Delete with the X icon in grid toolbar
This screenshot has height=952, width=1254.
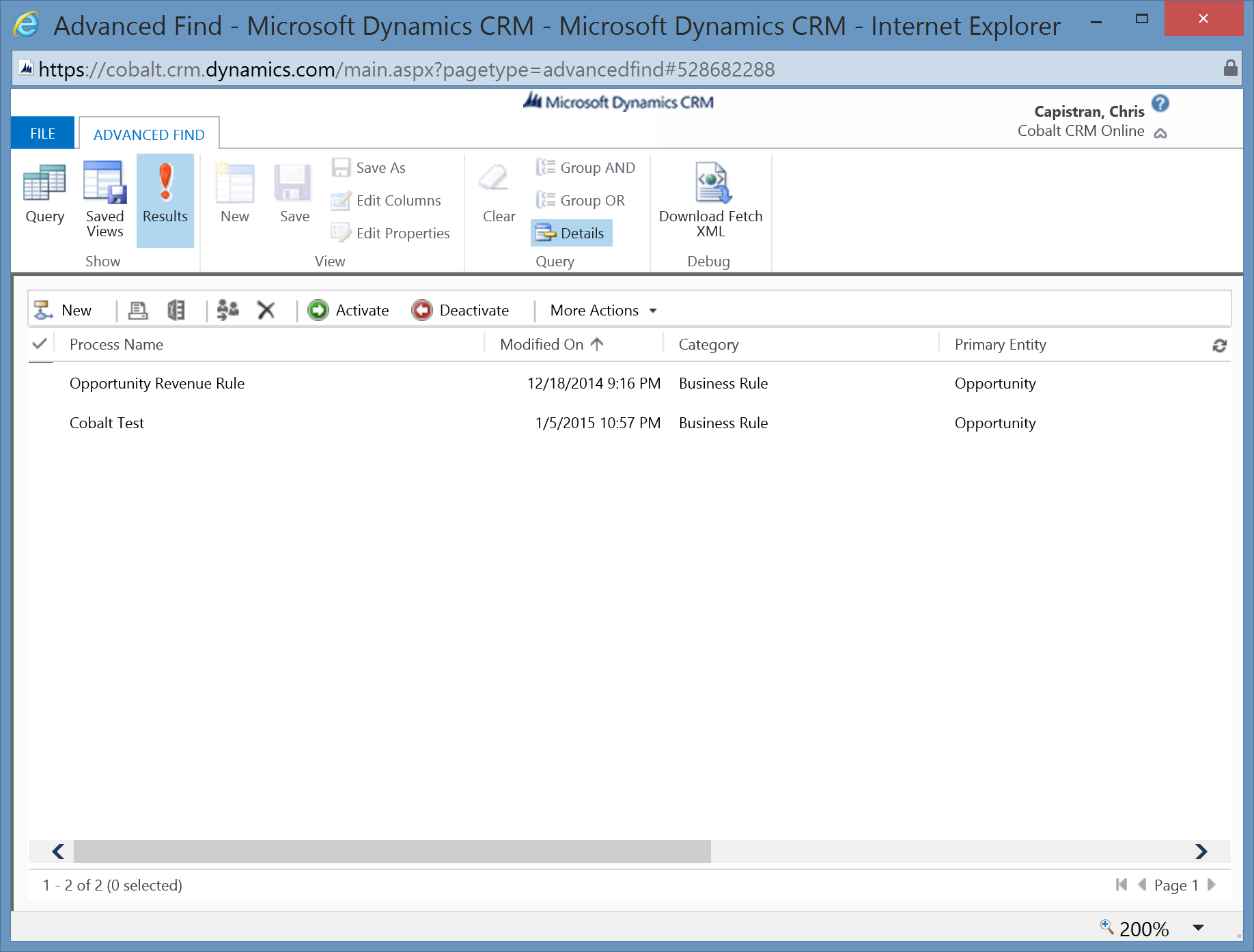266,310
